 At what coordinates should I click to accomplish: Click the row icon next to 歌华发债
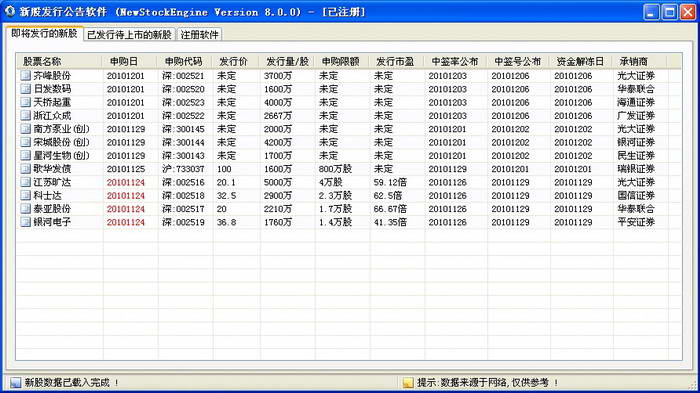(x=25, y=169)
